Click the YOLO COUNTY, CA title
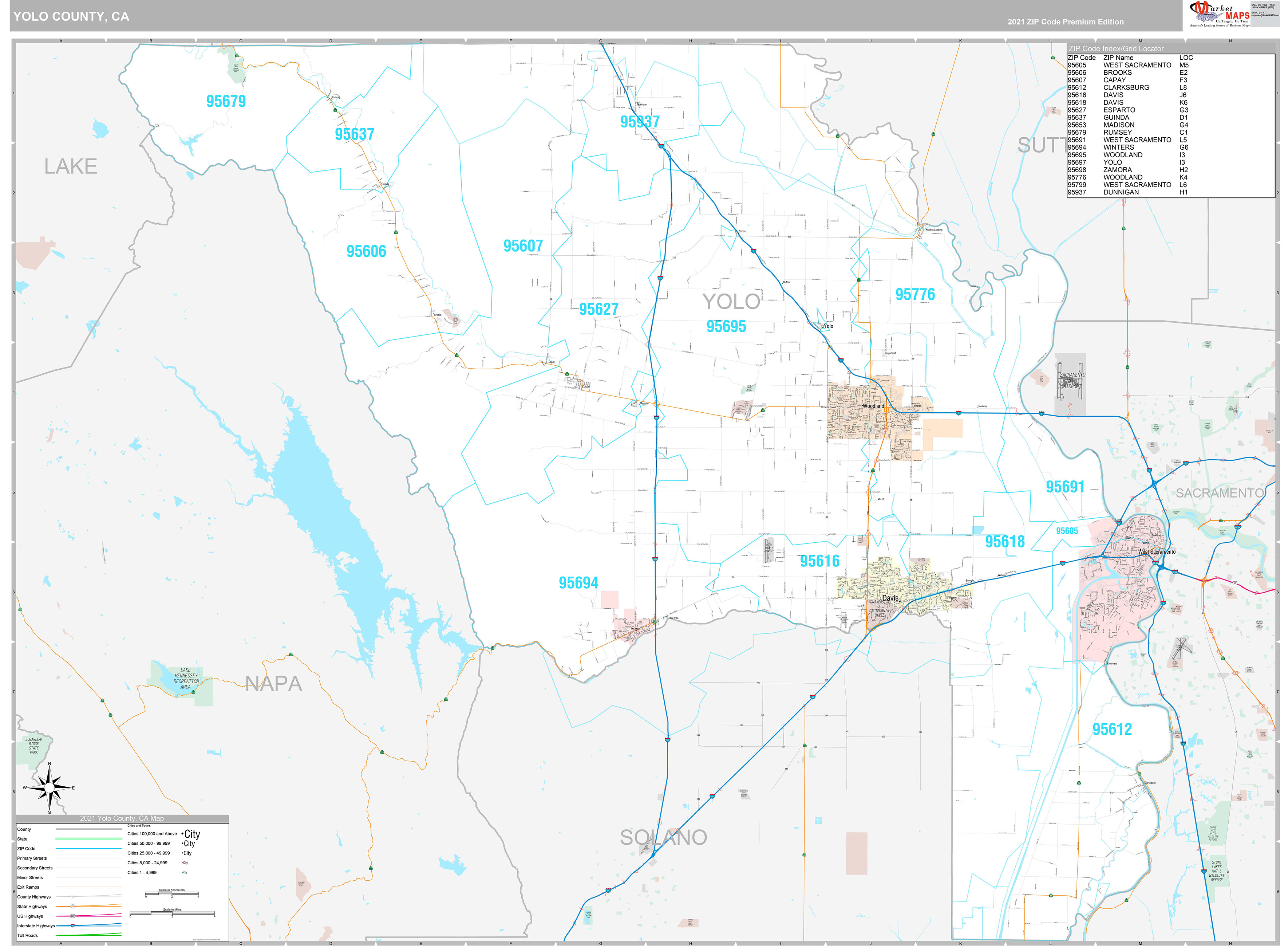 71,17
